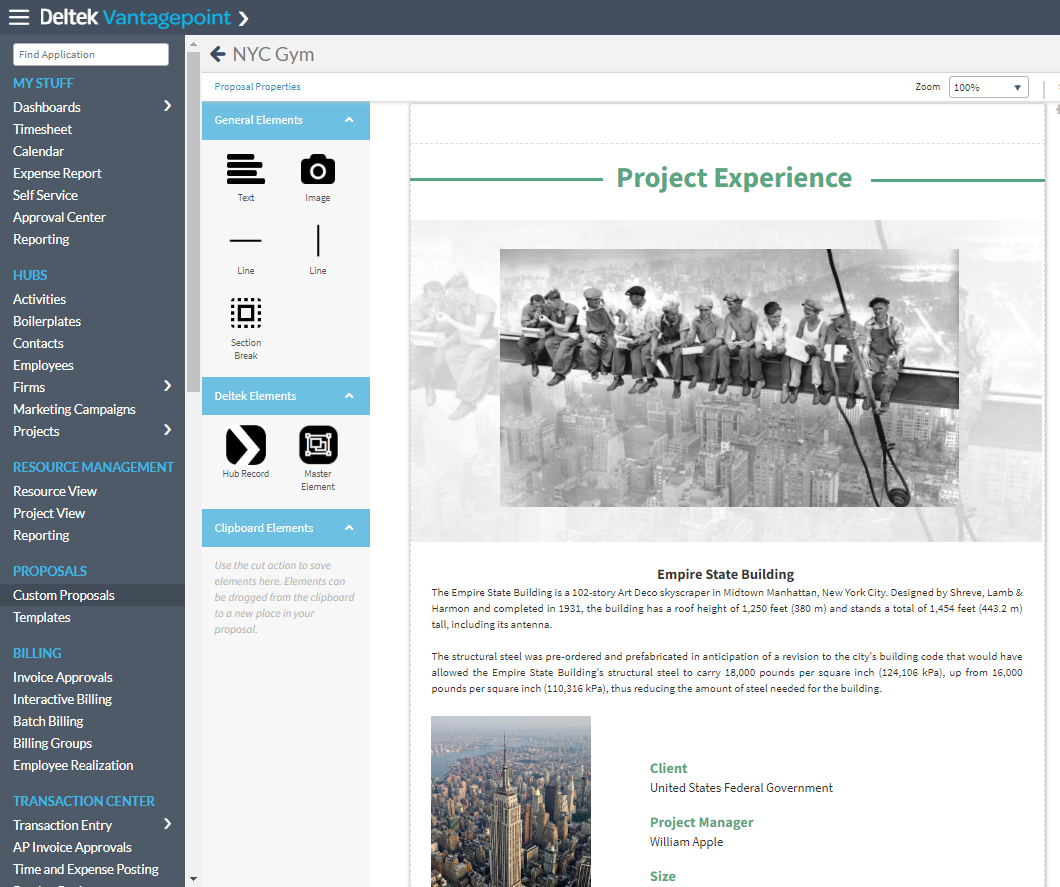
Task: Click the sidebar scrollbar down arrow
Action: 193,879
